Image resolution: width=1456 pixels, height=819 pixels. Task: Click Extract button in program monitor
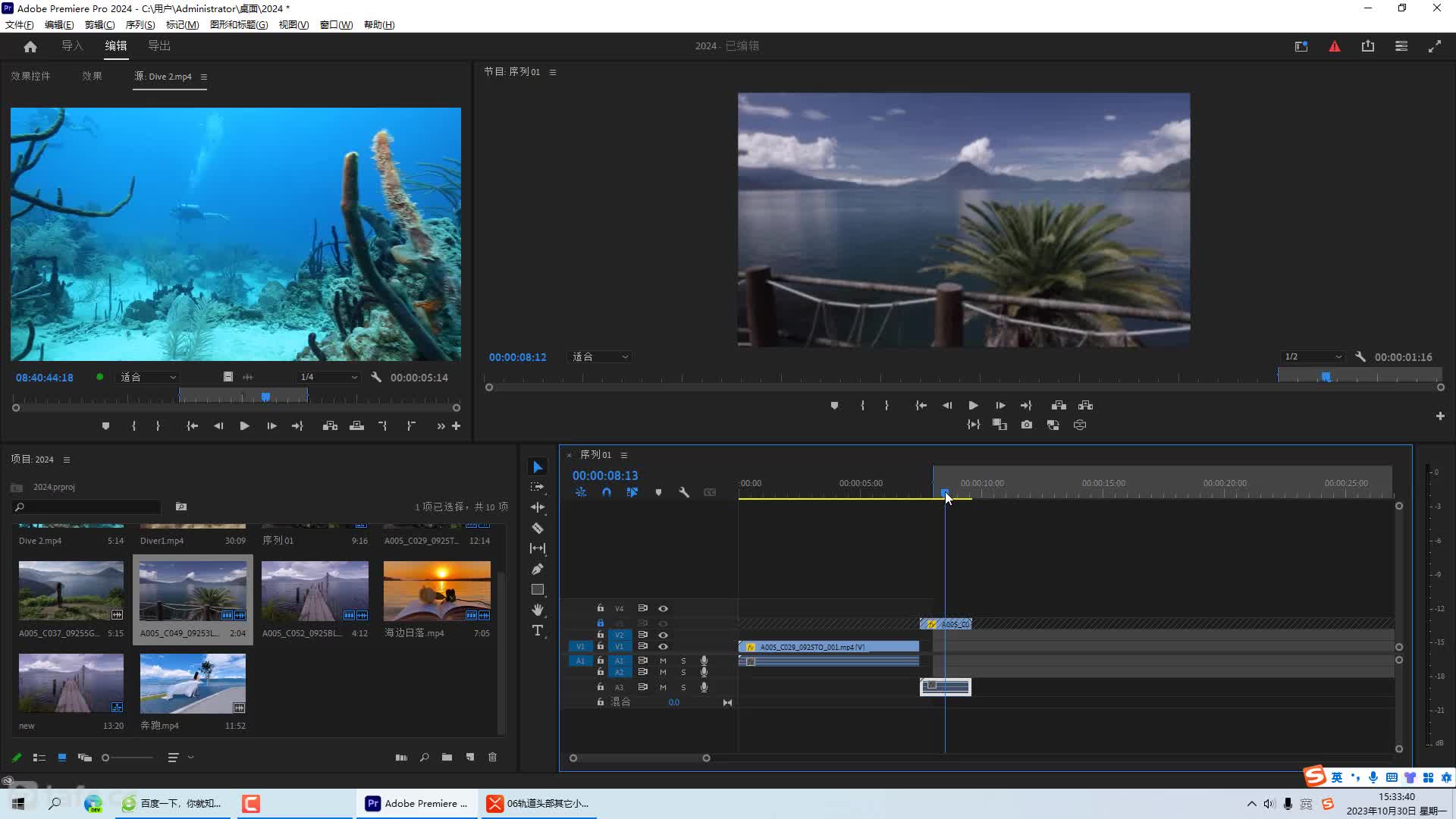pyautogui.click(x=1086, y=405)
